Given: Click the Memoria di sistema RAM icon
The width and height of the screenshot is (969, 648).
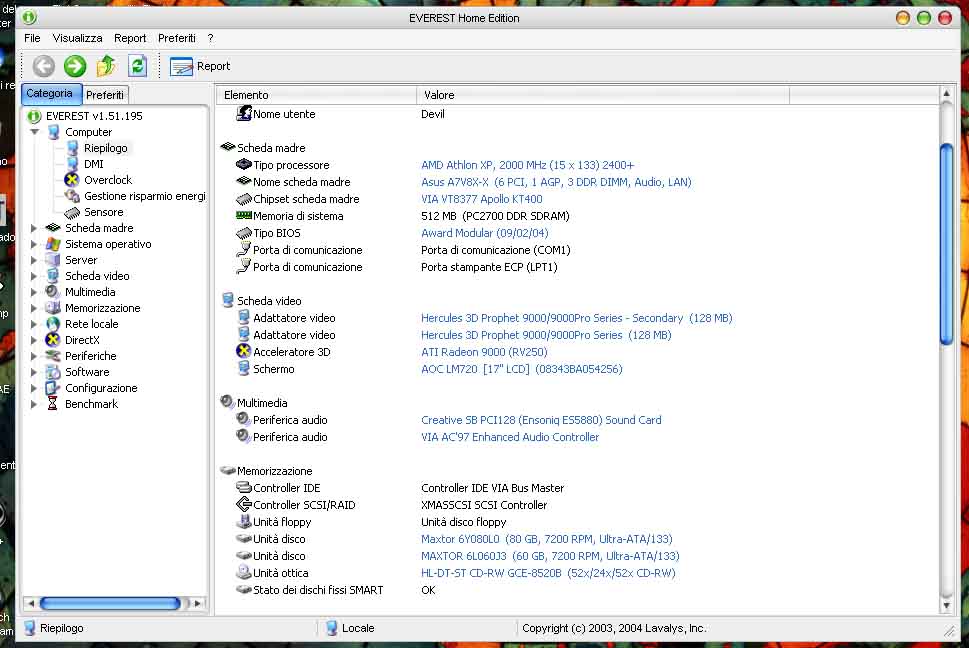Looking at the screenshot, I should click(x=243, y=216).
